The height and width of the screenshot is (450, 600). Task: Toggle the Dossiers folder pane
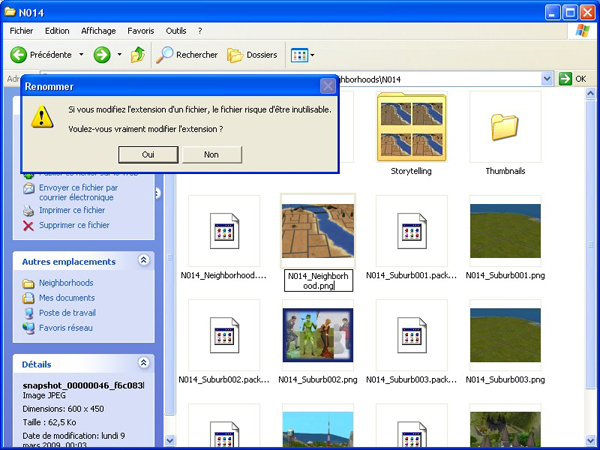click(252, 55)
